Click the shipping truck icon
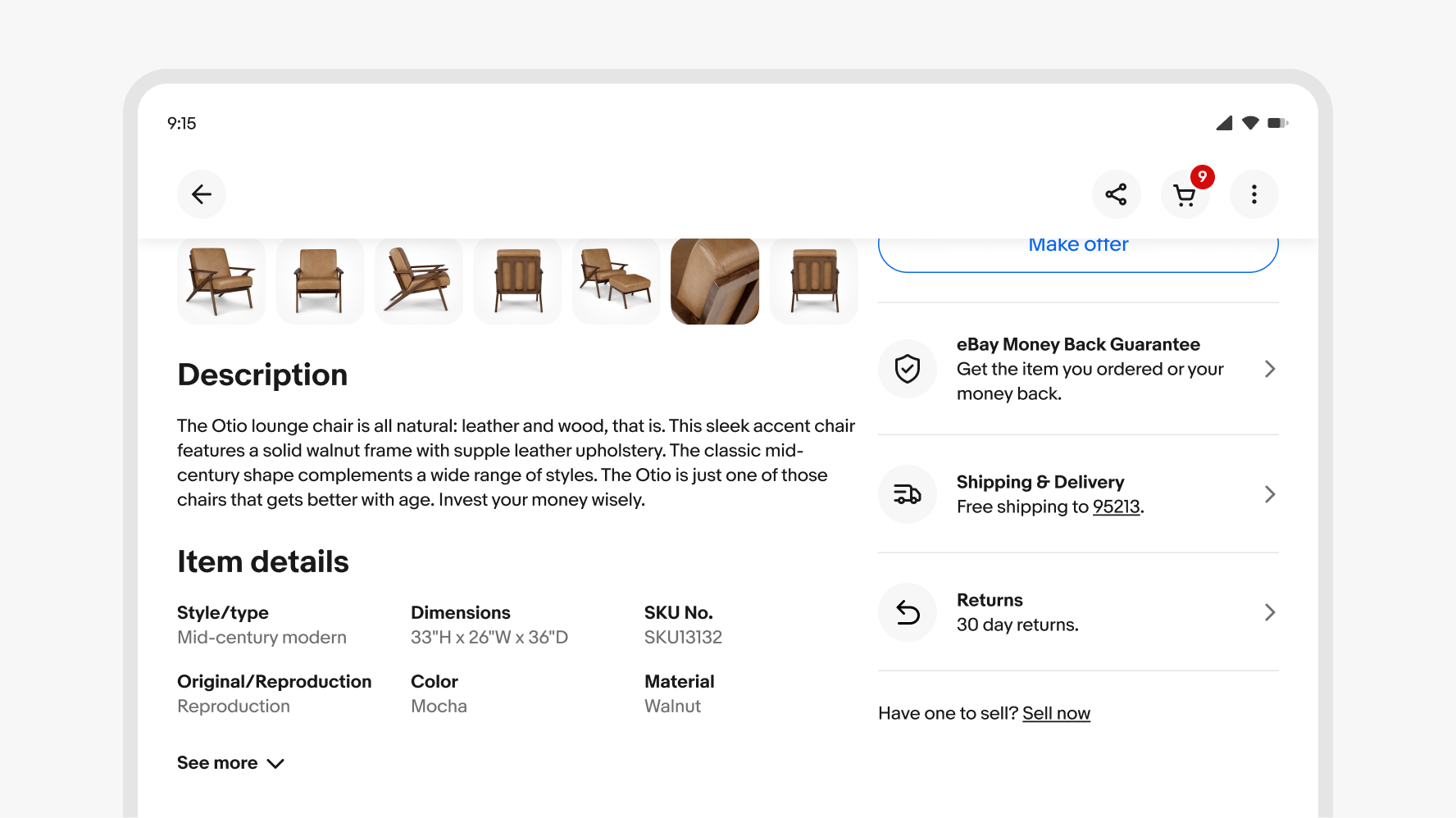 click(x=908, y=494)
